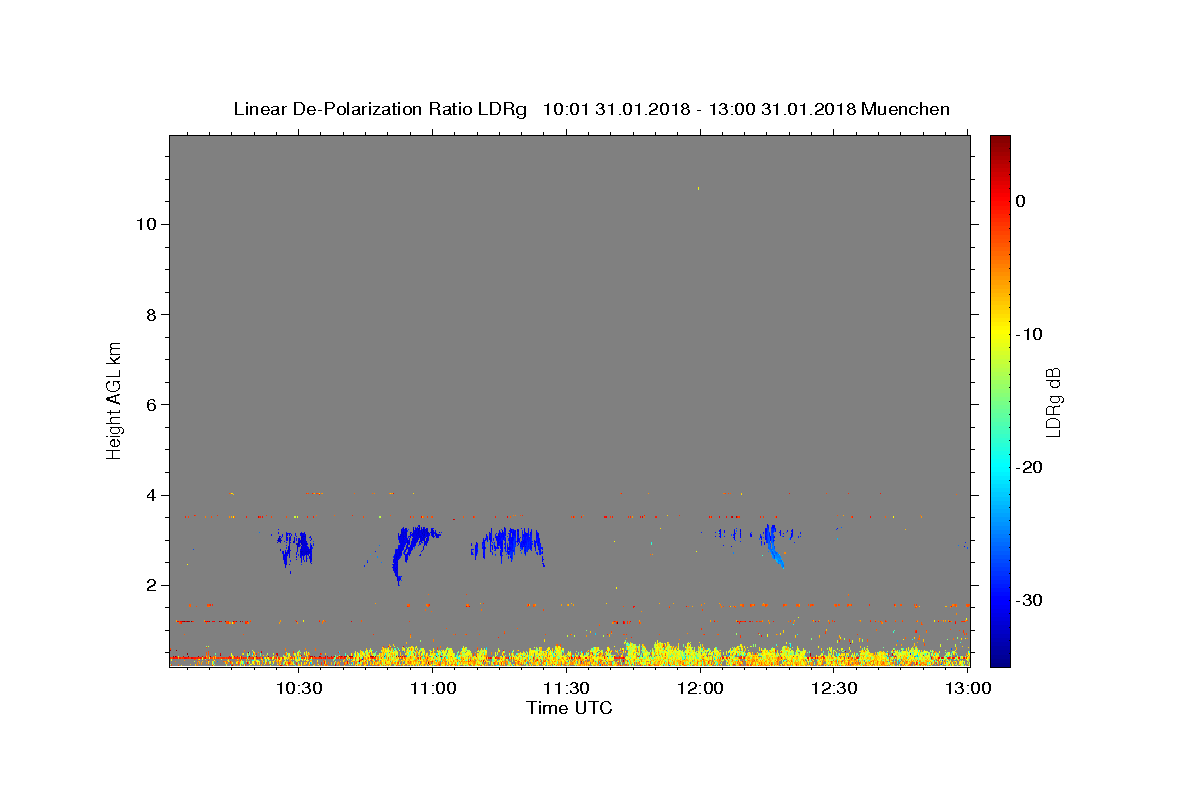Click the colorbar value label -20

coord(1029,467)
